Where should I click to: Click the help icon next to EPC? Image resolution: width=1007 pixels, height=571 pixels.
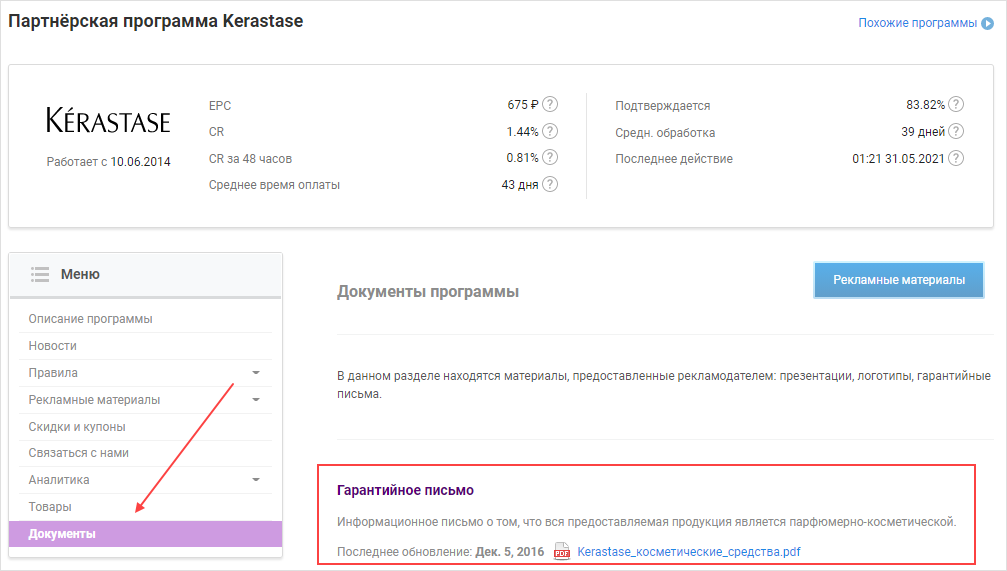(x=550, y=105)
